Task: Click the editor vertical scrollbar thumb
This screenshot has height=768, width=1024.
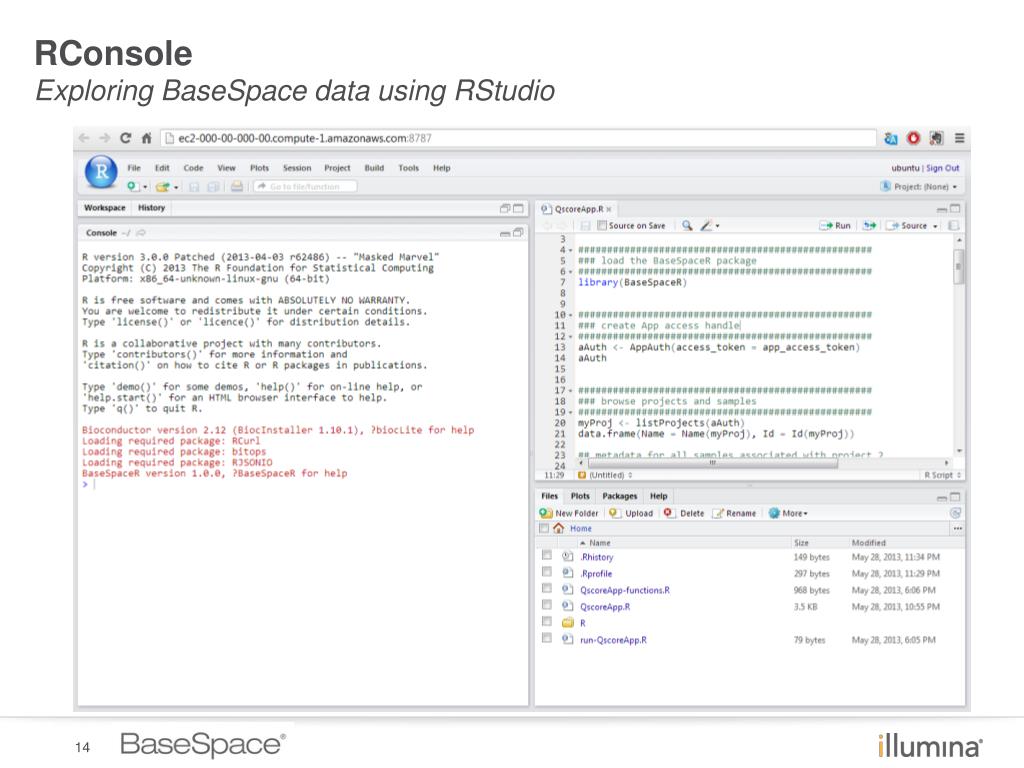Action: (x=958, y=267)
